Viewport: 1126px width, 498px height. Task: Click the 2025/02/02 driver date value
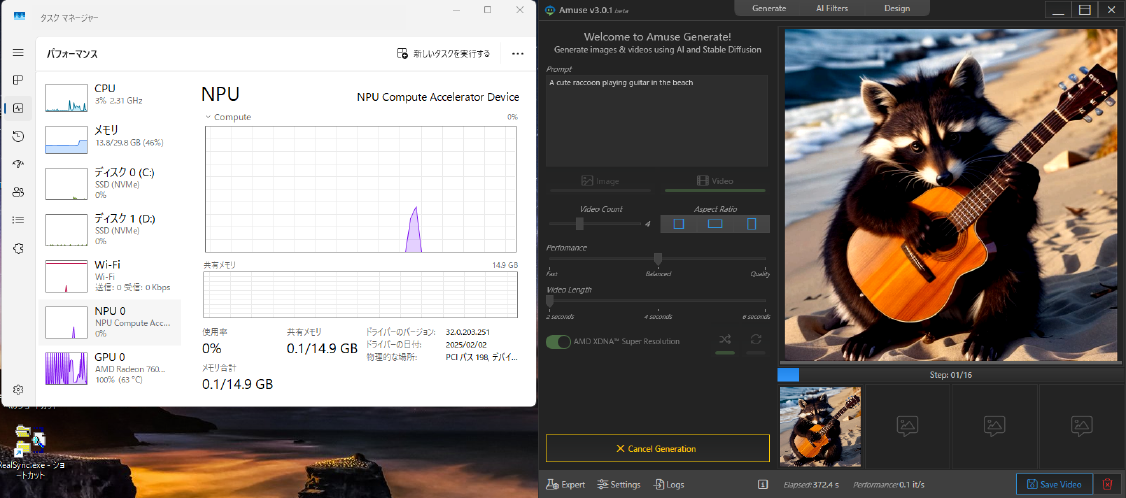click(x=464, y=344)
